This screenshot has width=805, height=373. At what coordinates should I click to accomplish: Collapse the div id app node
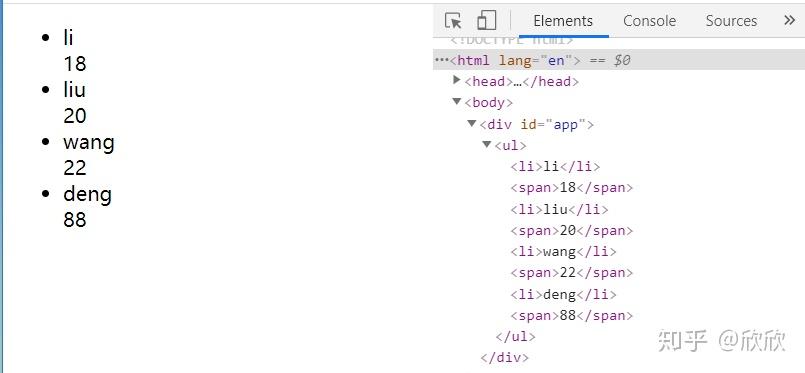pyautogui.click(x=472, y=123)
